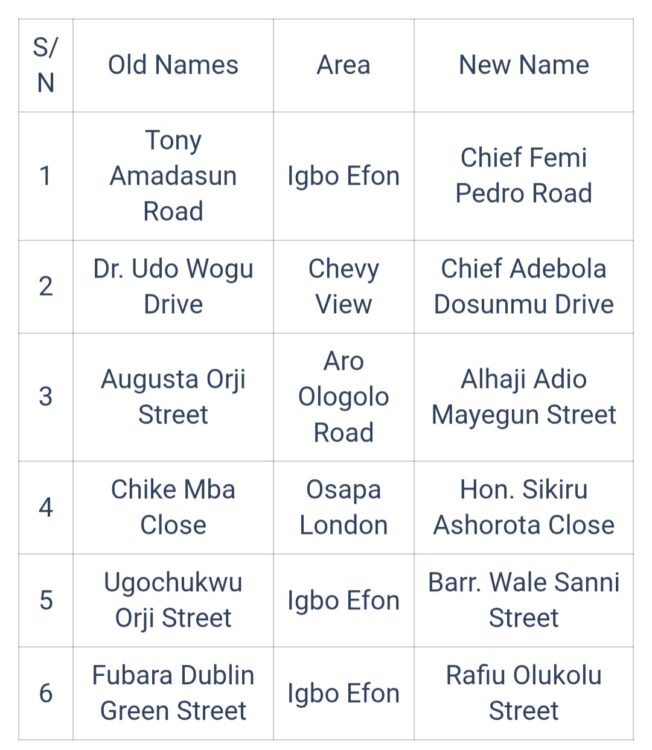The height and width of the screenshot is (750, 652).
Task: Select "Hon. Sikiru Ashorota Close" cell
Action: [x=523, y=507]
